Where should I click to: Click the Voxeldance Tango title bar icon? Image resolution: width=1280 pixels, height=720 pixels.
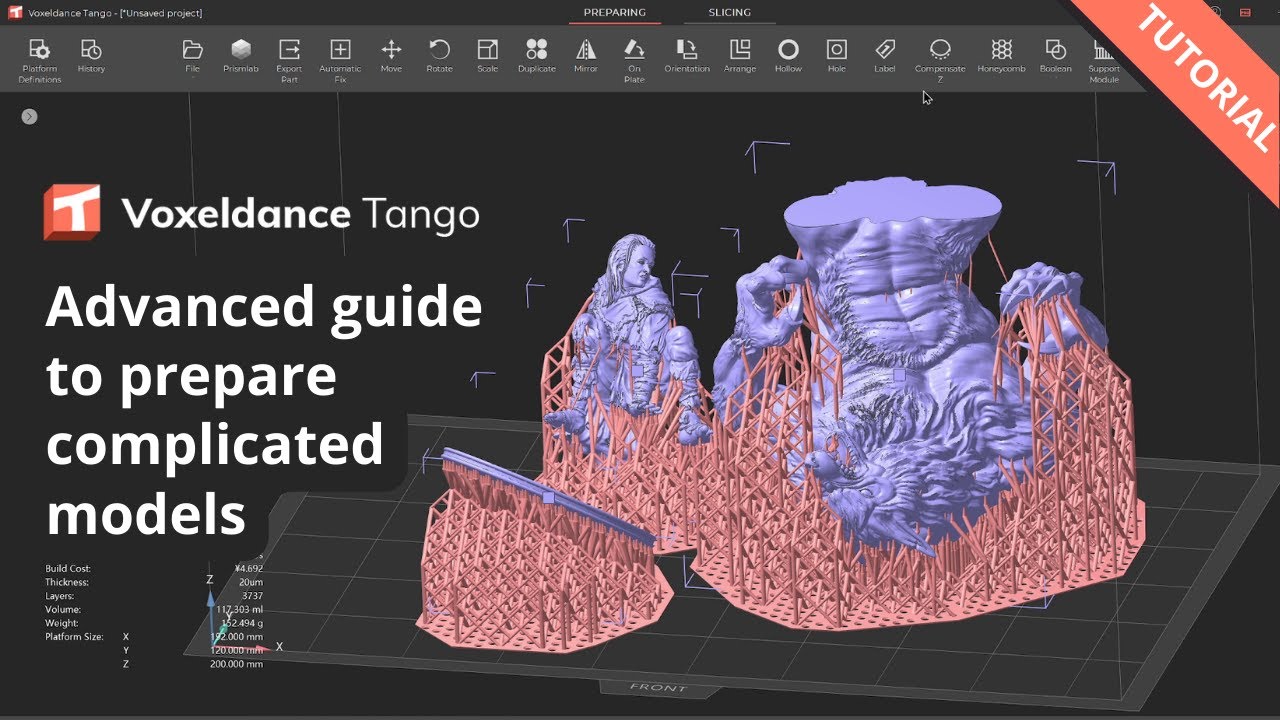point(15,12)
